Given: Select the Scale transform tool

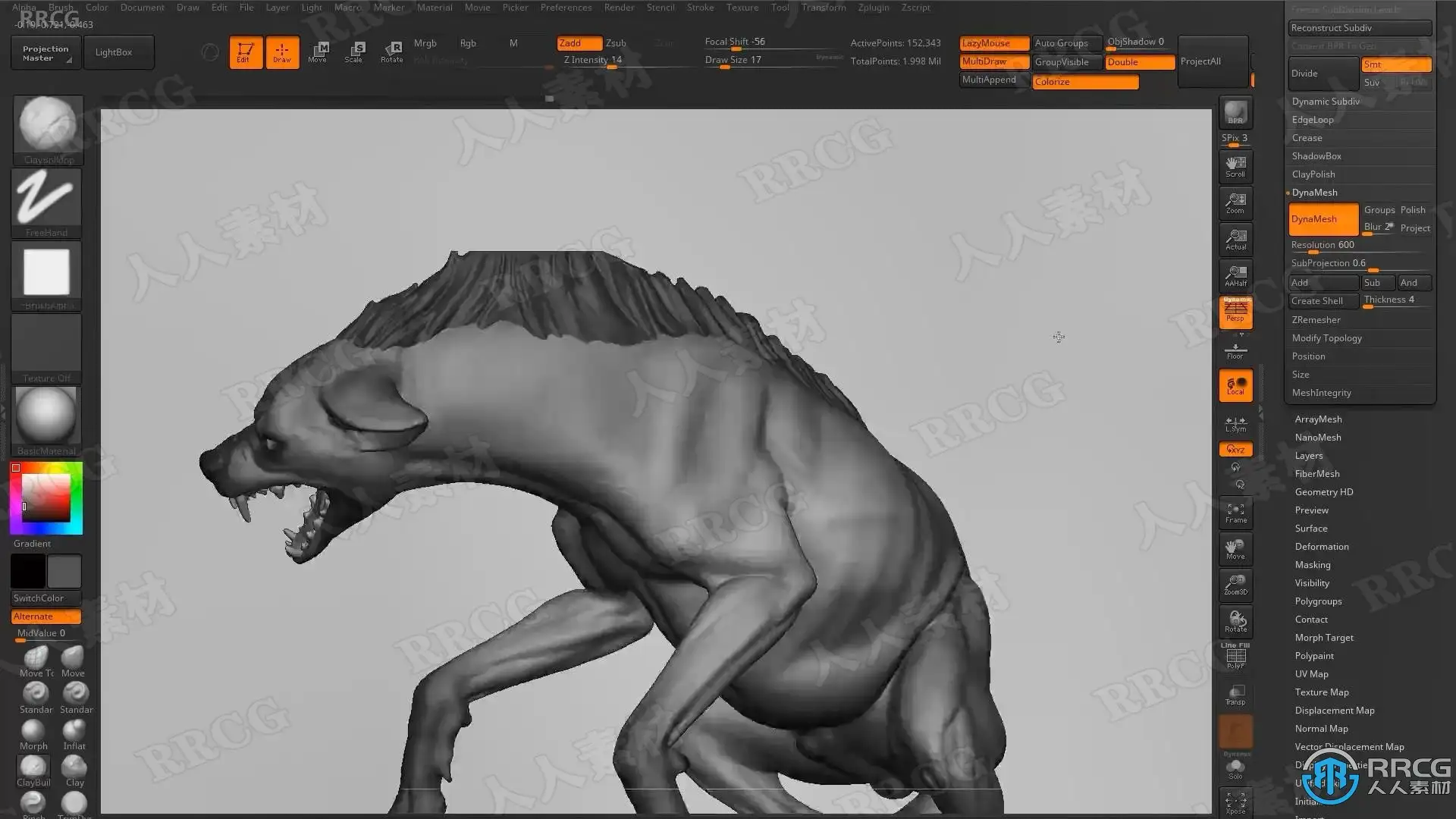Looking at the screenshot, I should pos(353,52).
